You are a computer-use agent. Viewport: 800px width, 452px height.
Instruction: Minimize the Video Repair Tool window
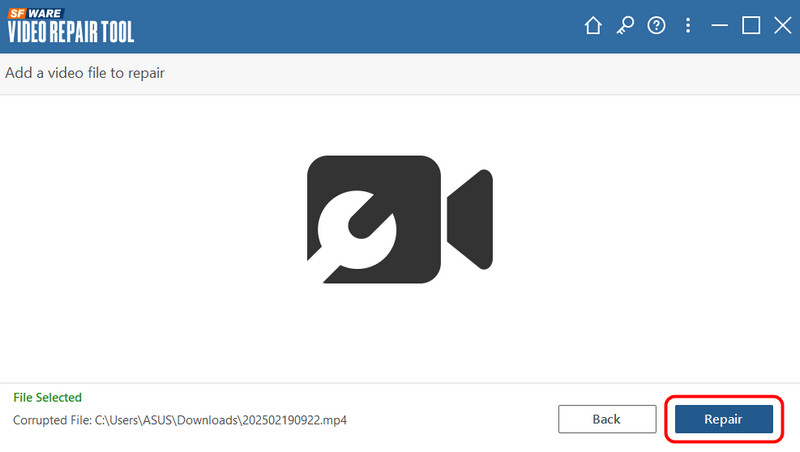(717, 27)
